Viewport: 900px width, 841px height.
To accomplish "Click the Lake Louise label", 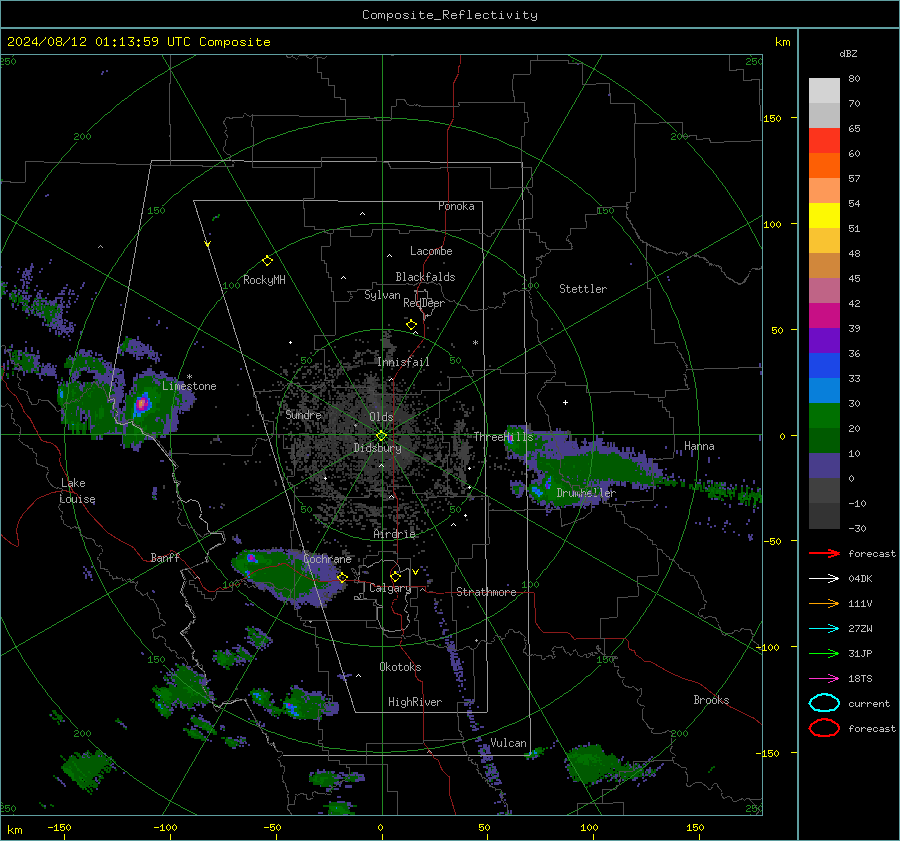I will [x=77, y=491].
